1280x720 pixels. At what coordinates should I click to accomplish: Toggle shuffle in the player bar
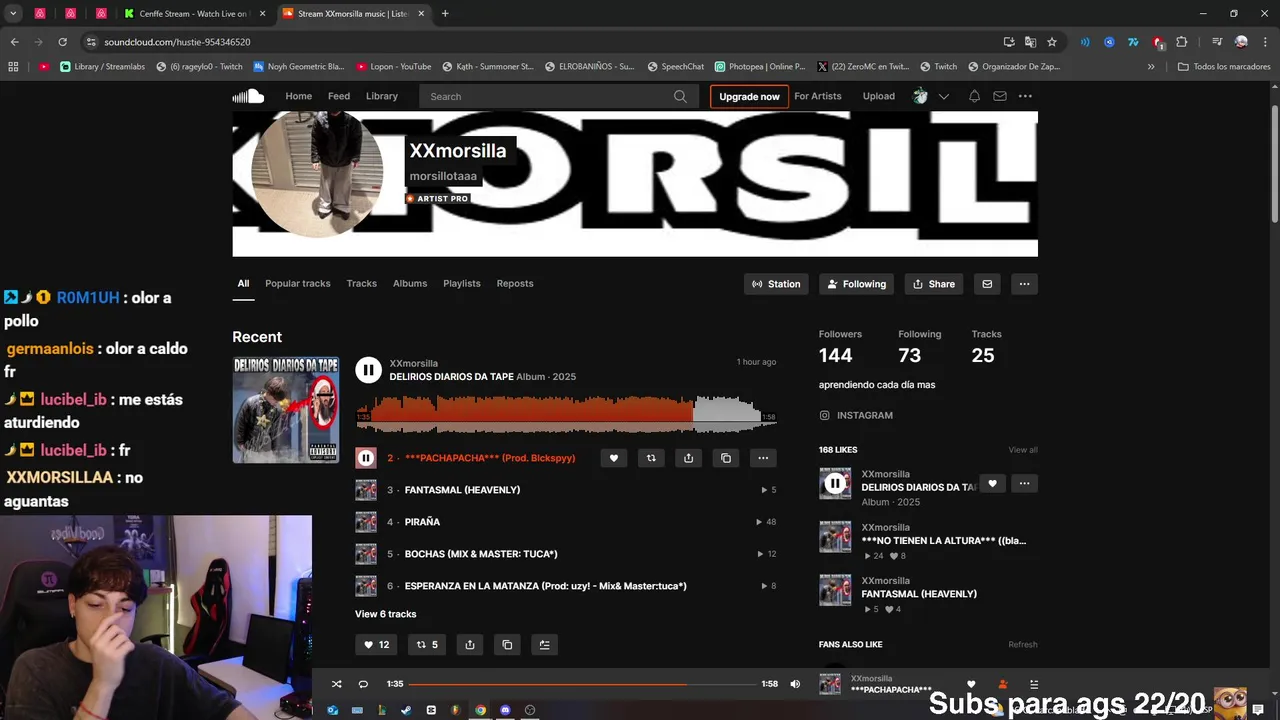[x=336, y=684]
